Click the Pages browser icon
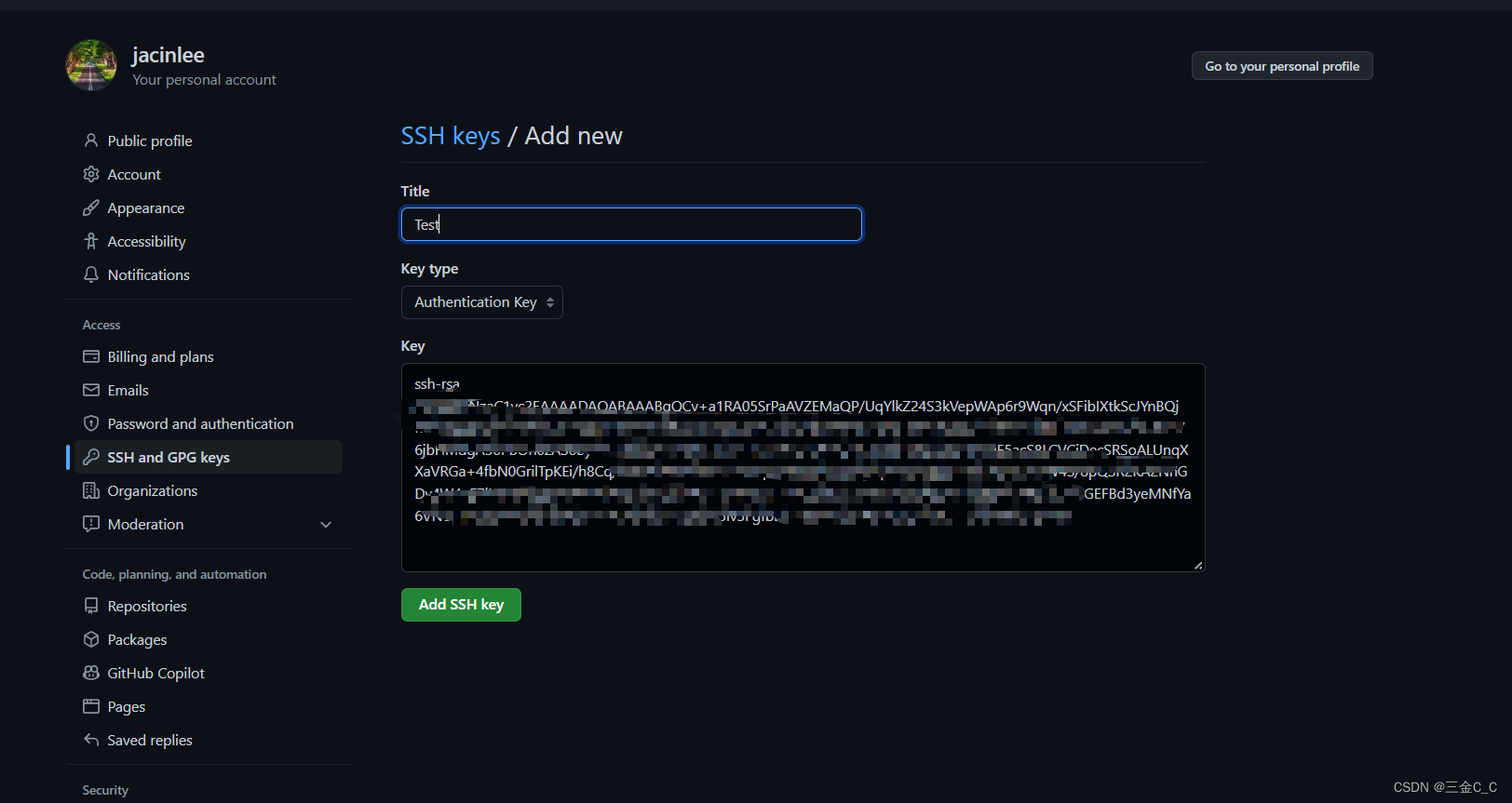The image size is (1512, 803). point(91,706)
